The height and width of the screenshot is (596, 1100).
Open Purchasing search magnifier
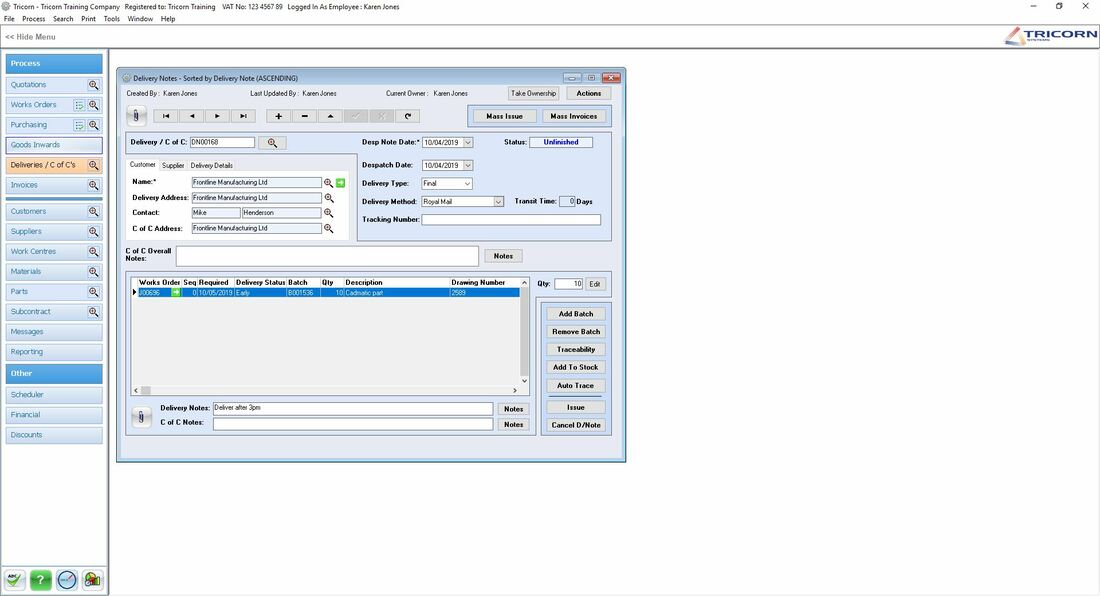click(93, 126)
